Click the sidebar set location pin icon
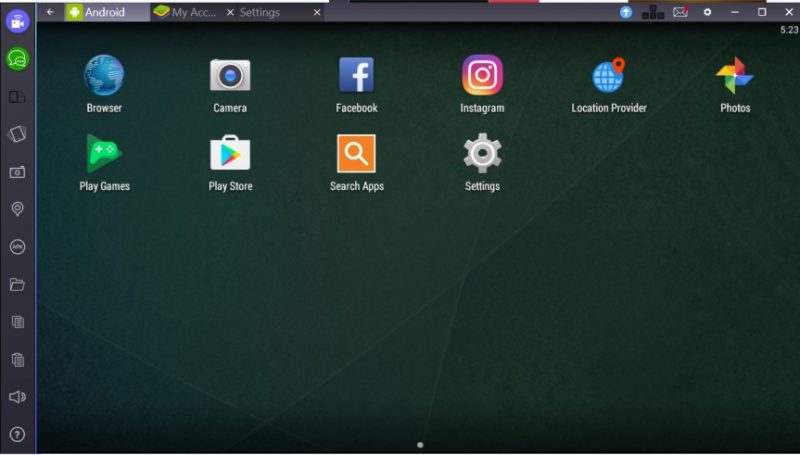Screen dimensions: 800x455 coord(17,209)
